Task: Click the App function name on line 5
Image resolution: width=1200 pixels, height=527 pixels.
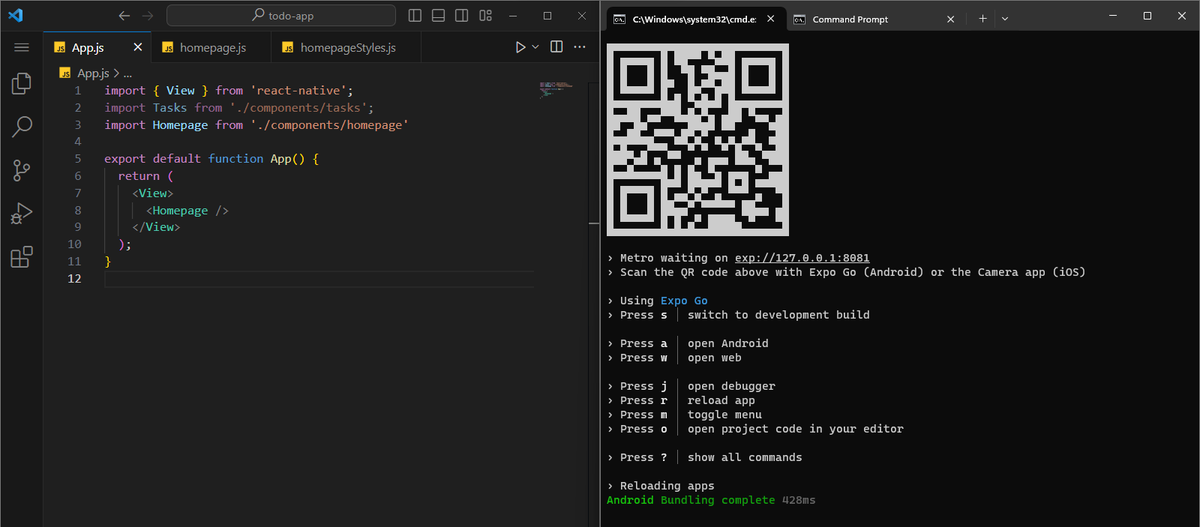Action: [281, 158]
